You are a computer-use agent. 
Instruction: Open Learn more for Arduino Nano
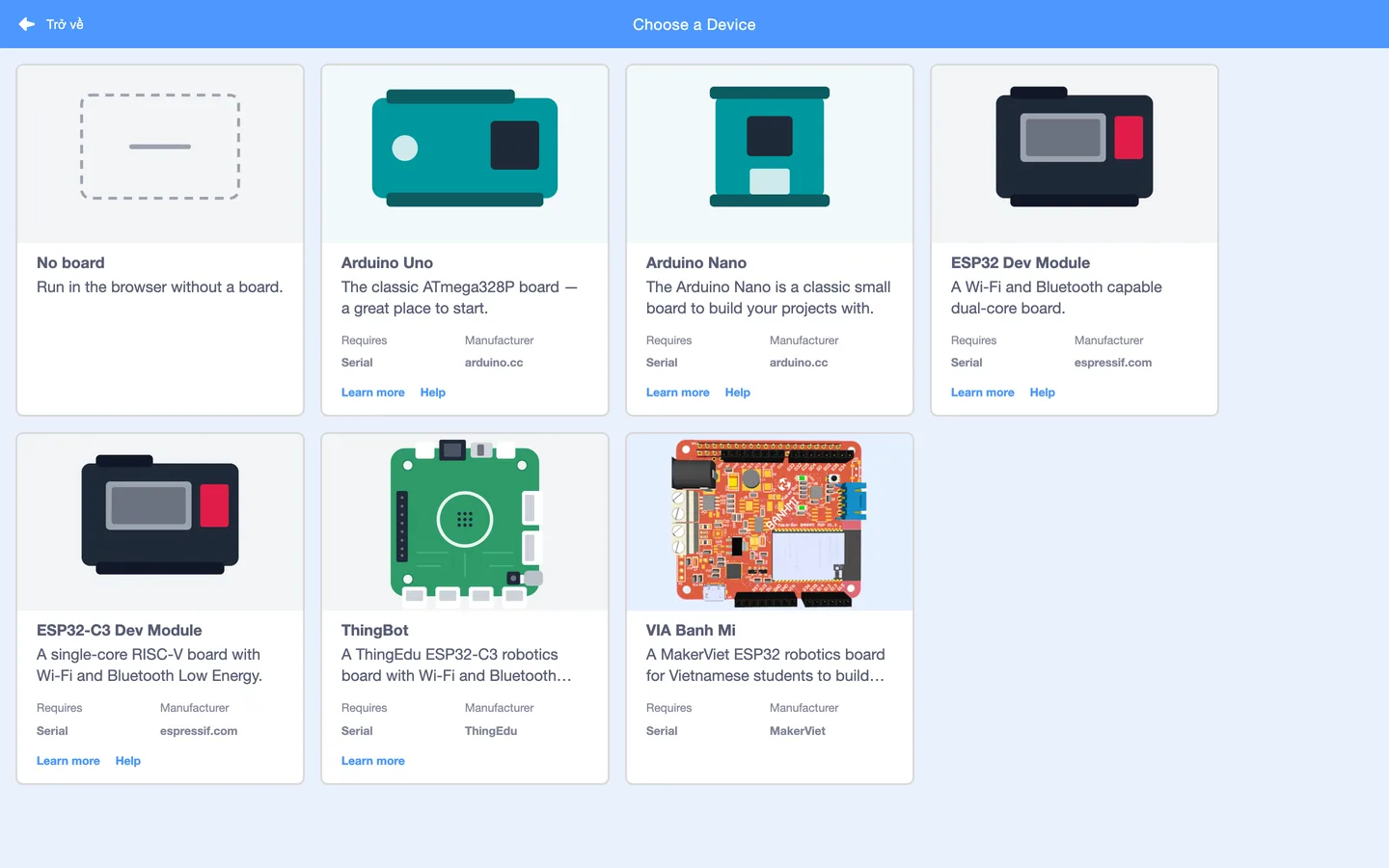pos(678,393)
